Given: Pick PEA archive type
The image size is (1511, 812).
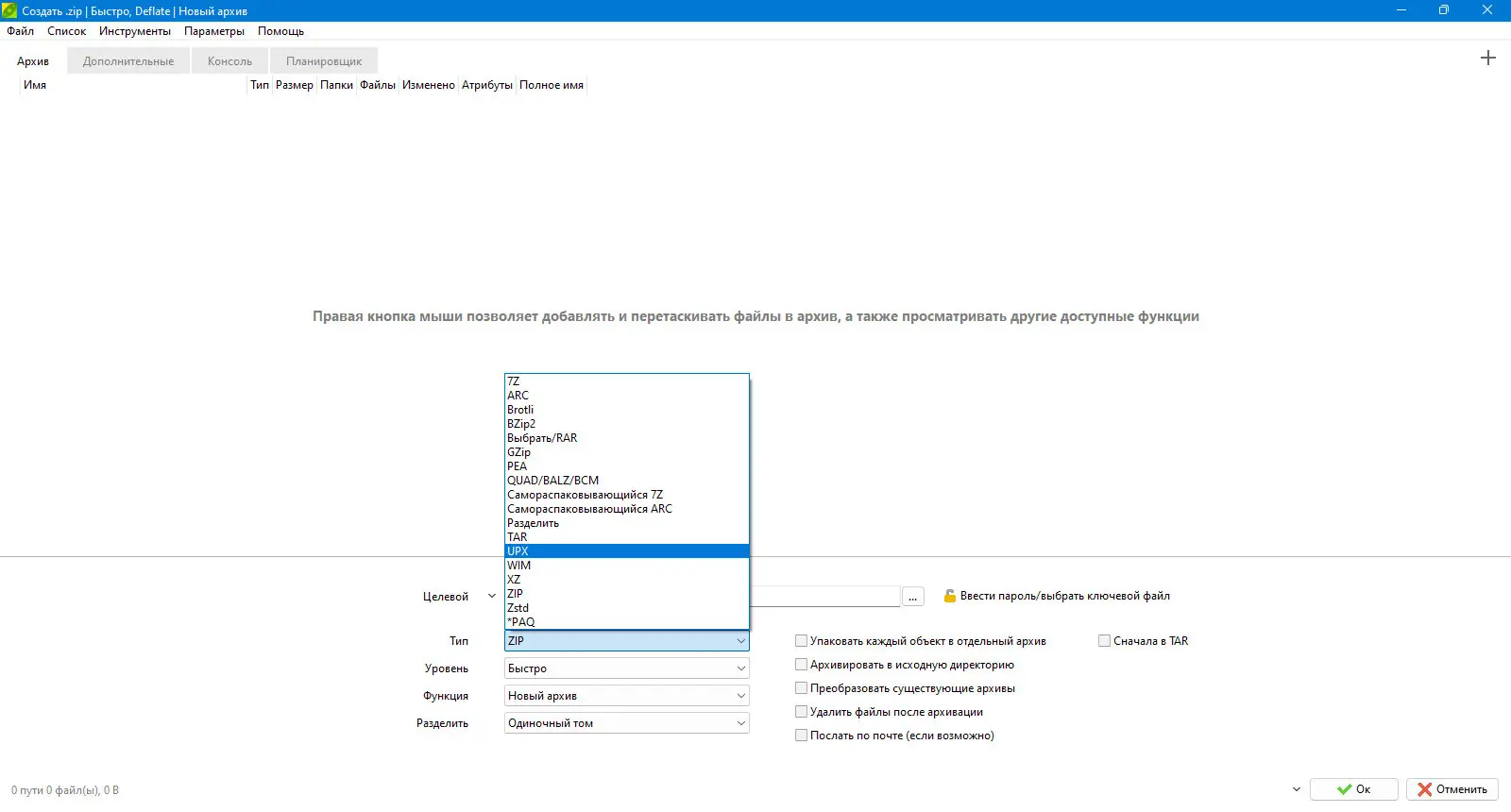Looking at the screenshot, I should 627,466.
